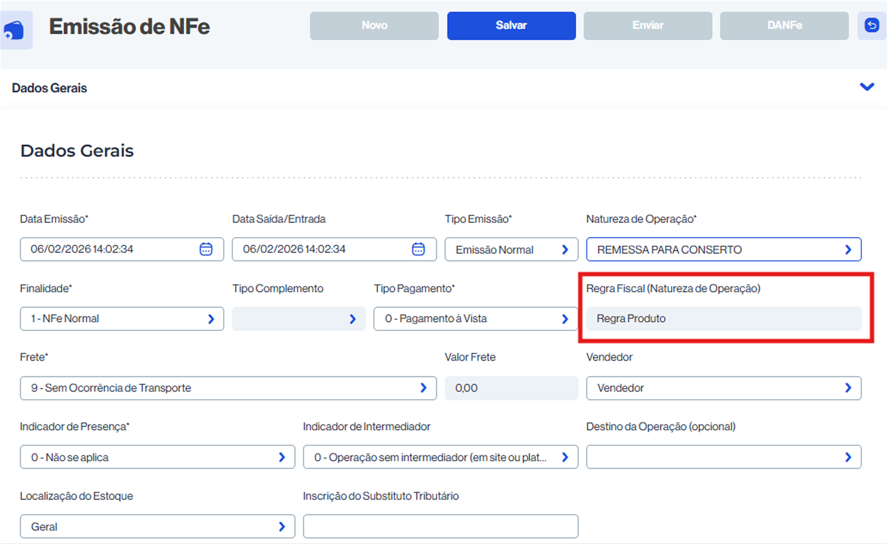
Task: Open the Destino da Operação dropdown
Action: pyautogui.click(x=848, y=457)
